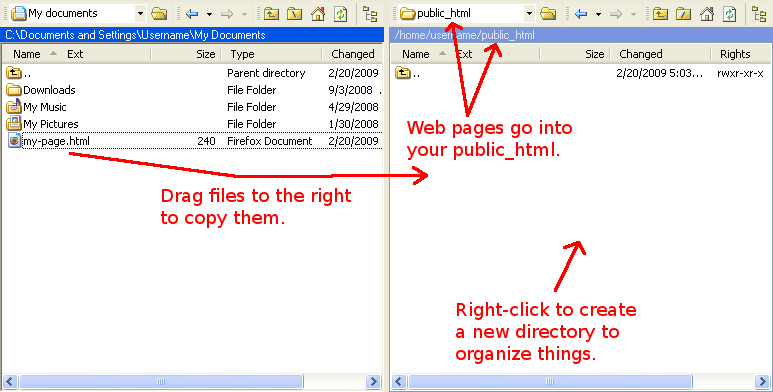The image size is (773, 392).
Task: Go back in local panel history
Action: (x=192, y=14)
